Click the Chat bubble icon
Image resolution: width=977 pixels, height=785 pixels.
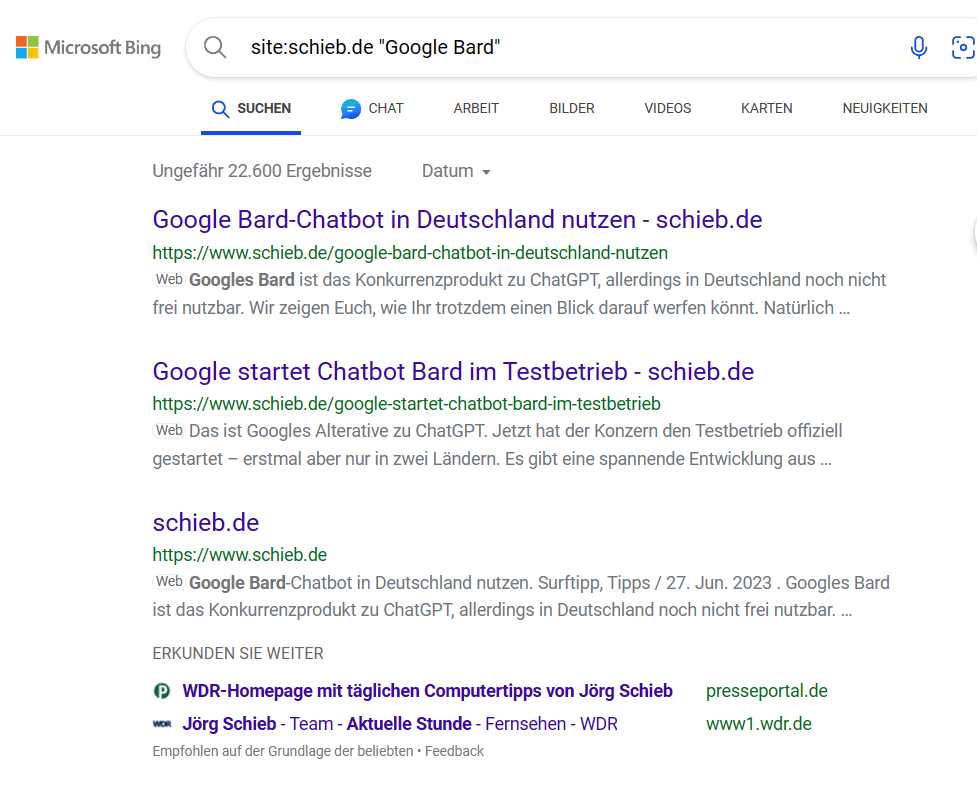coord(350,109)
